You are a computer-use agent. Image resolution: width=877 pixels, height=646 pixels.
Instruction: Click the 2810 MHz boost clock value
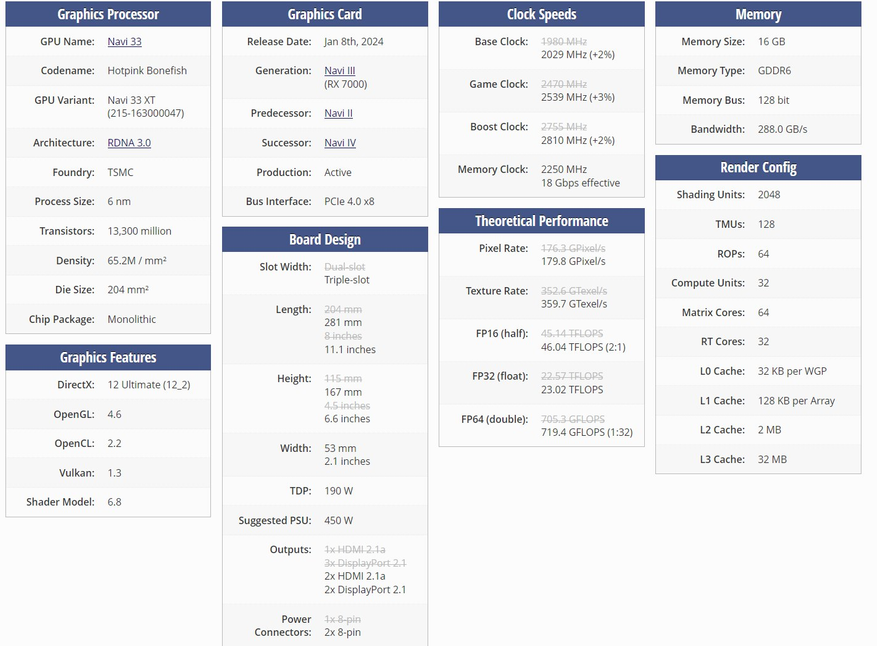[x=578, y=140]
